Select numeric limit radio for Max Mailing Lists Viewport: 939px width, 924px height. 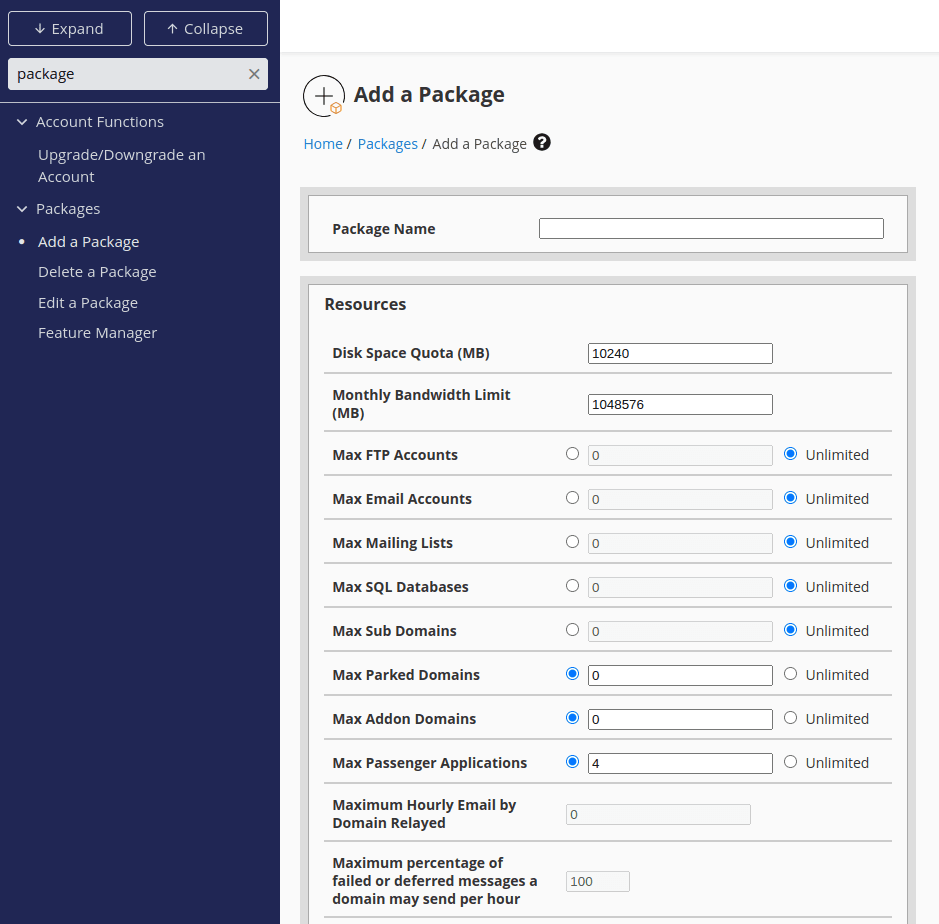[573, 542]
